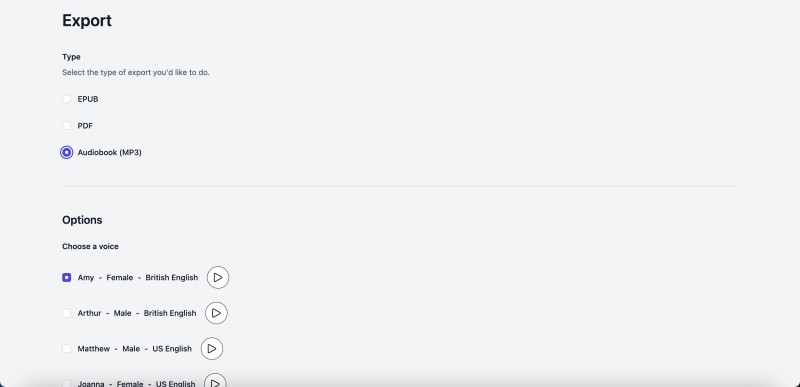Select the EPUB radio button circle

(x=66, y=99)
